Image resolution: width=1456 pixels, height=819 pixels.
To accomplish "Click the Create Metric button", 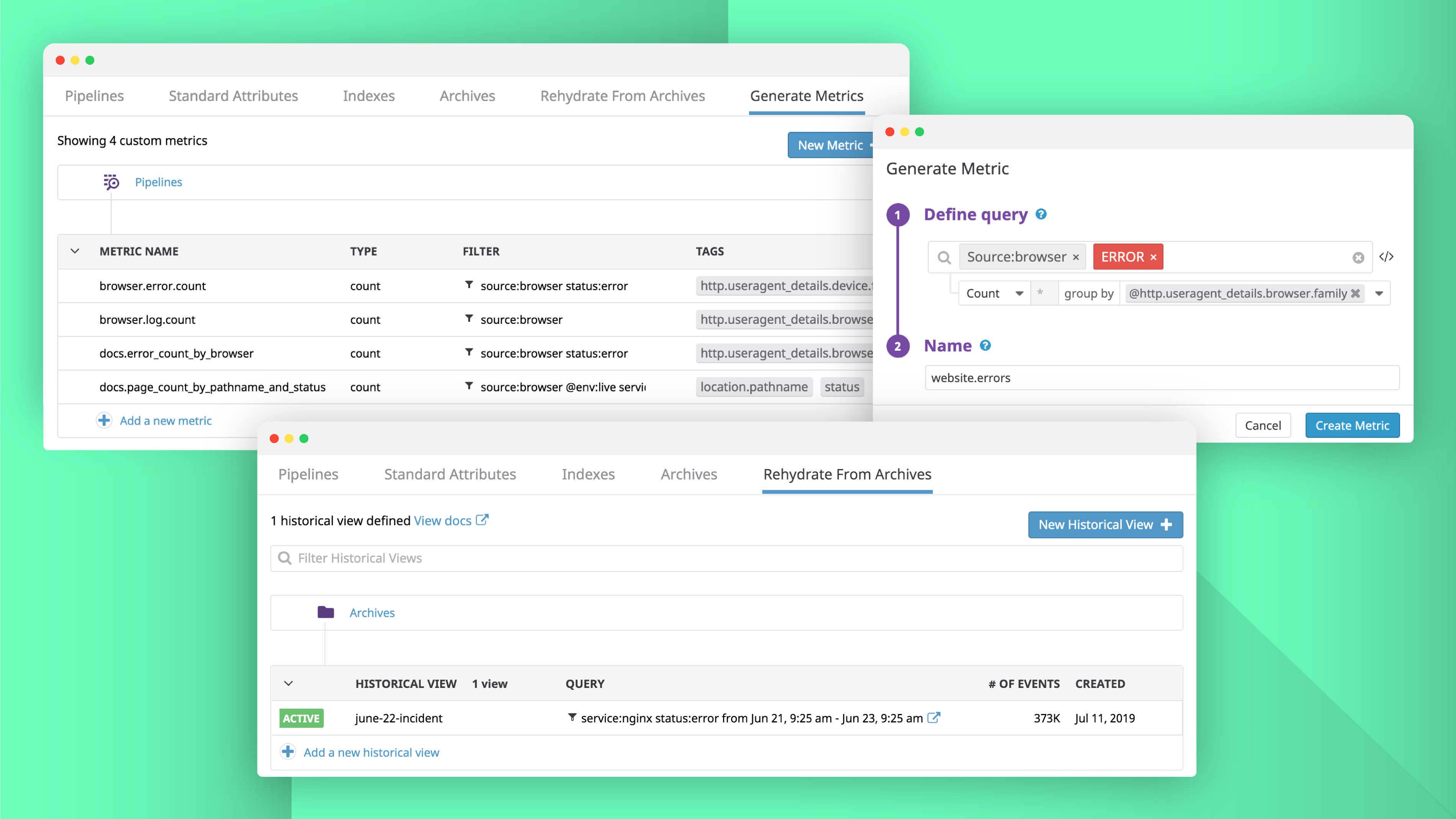I will pyautogui.click(x=1352, y=425).
